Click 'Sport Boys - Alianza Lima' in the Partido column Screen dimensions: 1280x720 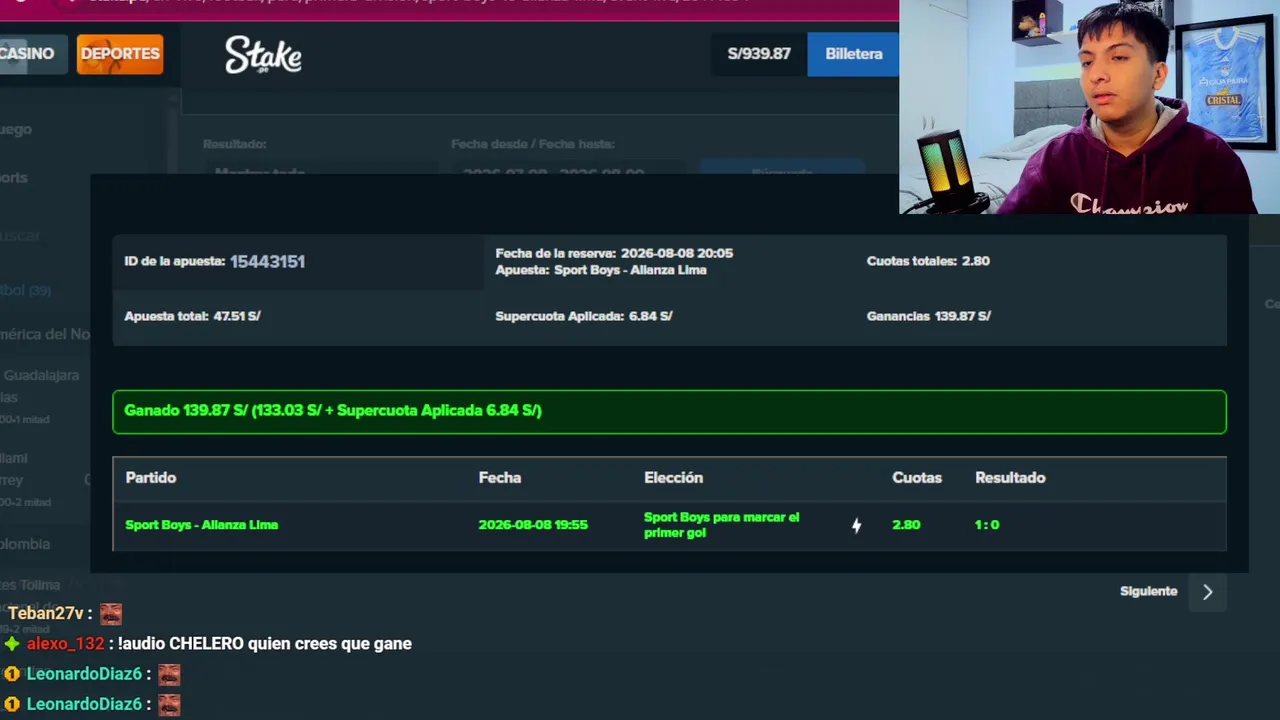pos(202,525)
